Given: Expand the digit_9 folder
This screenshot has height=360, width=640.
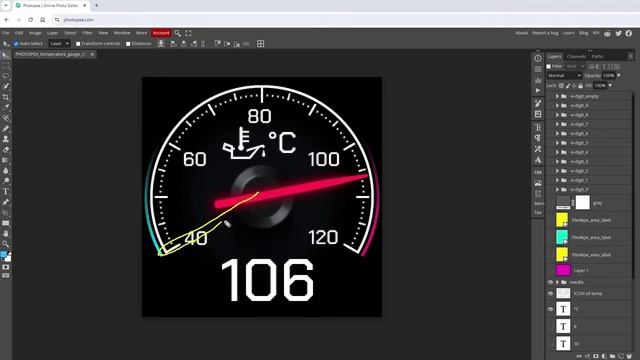Looking at the screenshot, I should click(x=557, y=106).
